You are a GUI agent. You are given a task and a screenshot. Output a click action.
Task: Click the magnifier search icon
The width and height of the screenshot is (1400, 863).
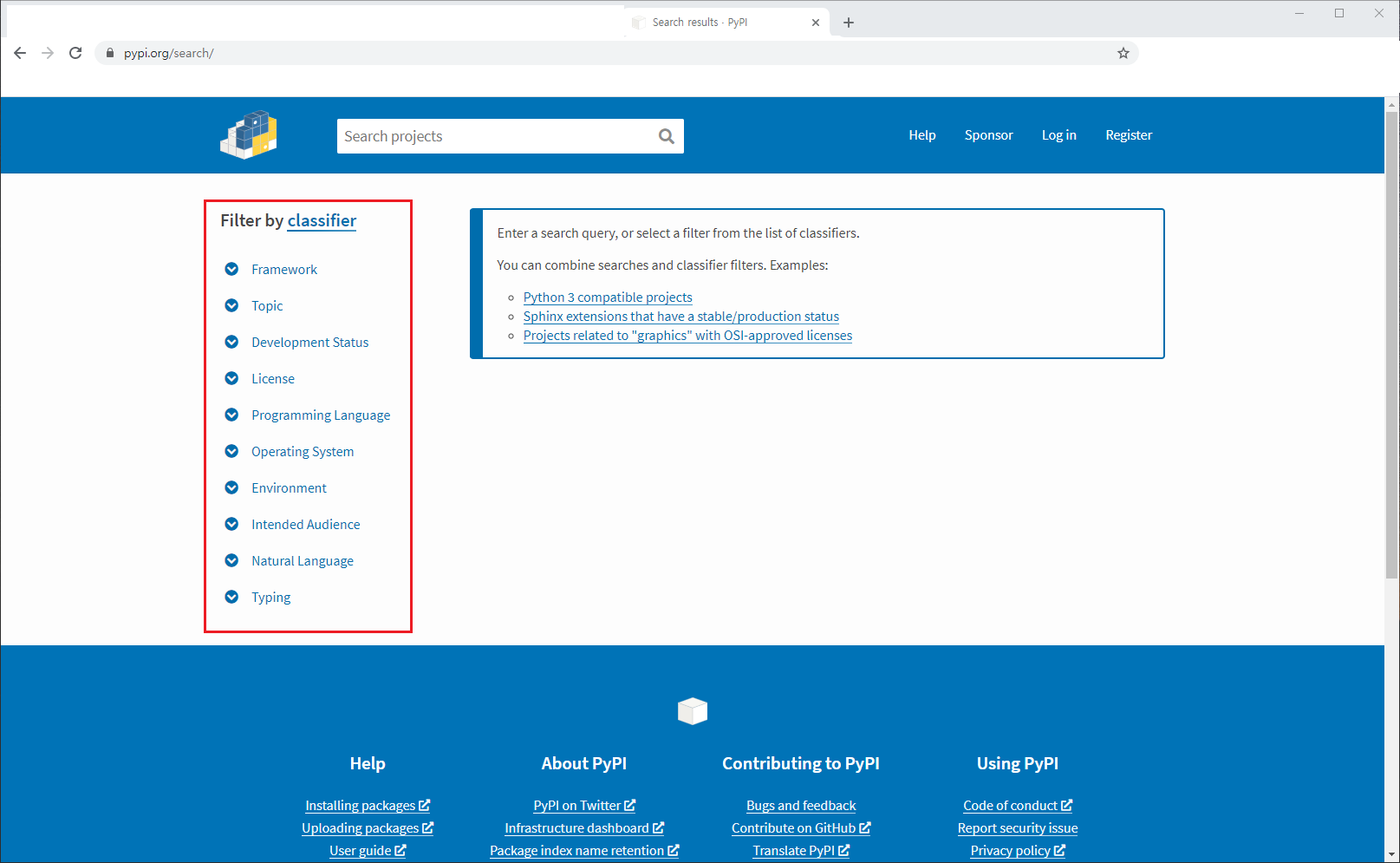point(666,136)
